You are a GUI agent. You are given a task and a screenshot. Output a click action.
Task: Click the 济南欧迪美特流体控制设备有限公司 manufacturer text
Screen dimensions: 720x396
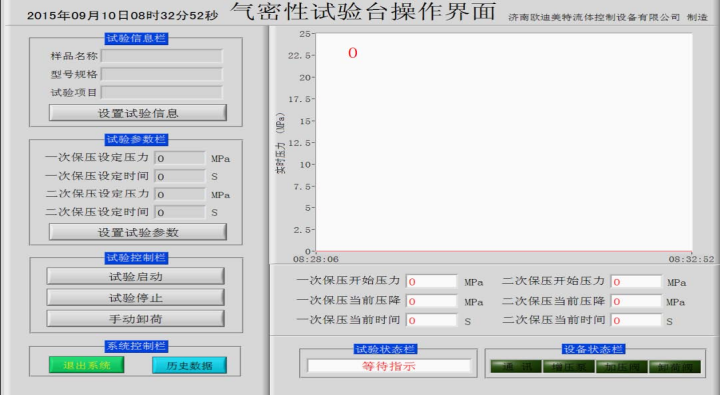594,17
